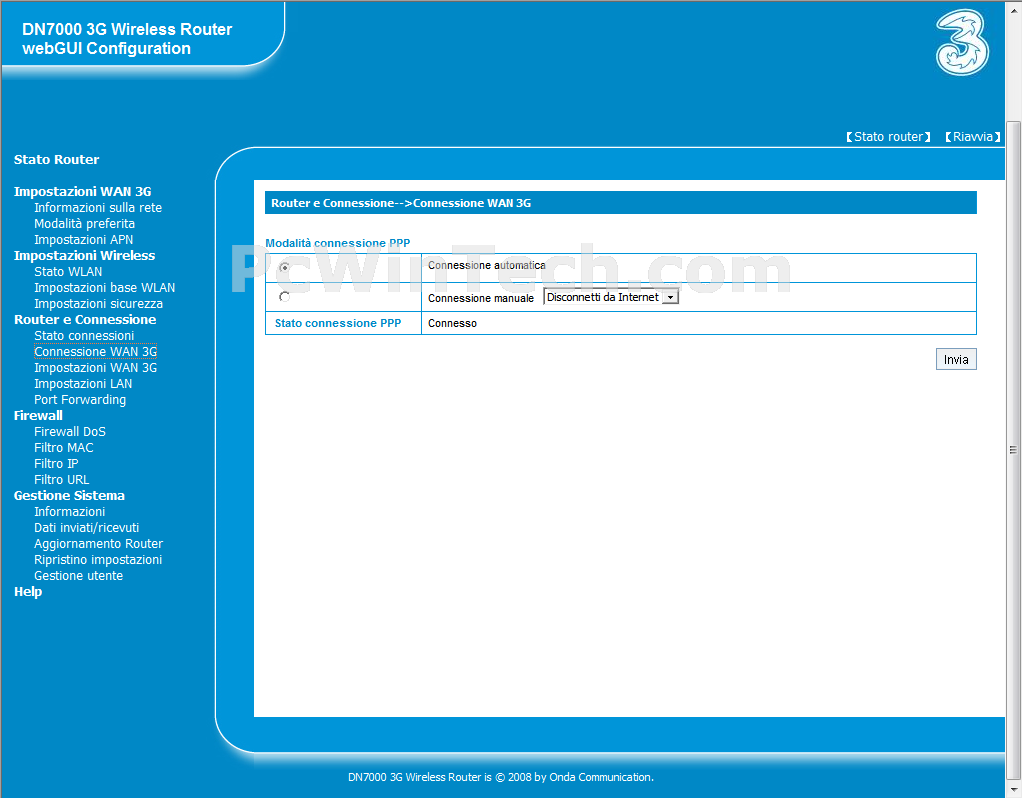Open Filtro URL page
Viewport: 1022px width, 798px height.
point(61,479)
